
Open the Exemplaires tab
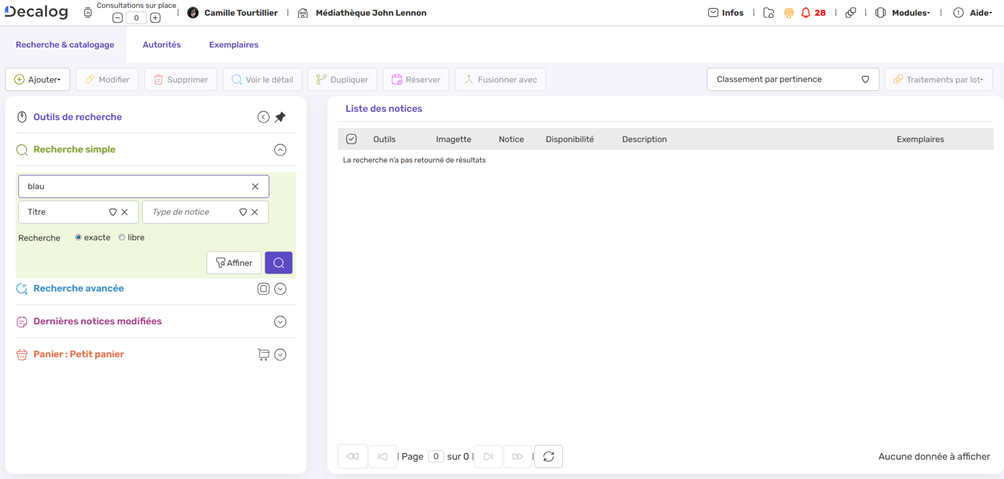click(x=233, y=45)
